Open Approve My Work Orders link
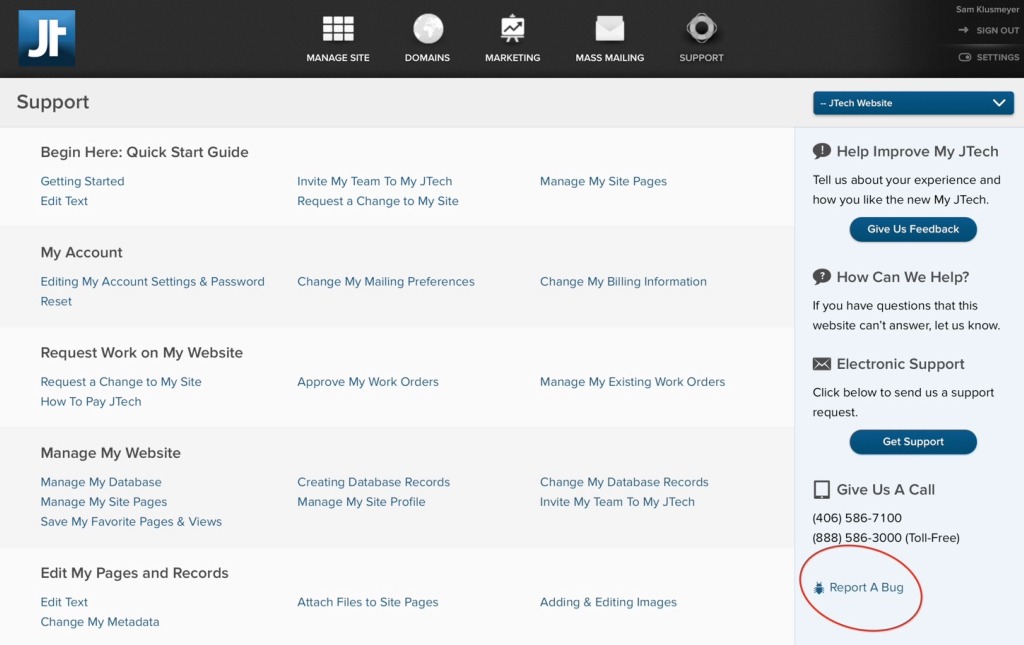 click(368, 382)
